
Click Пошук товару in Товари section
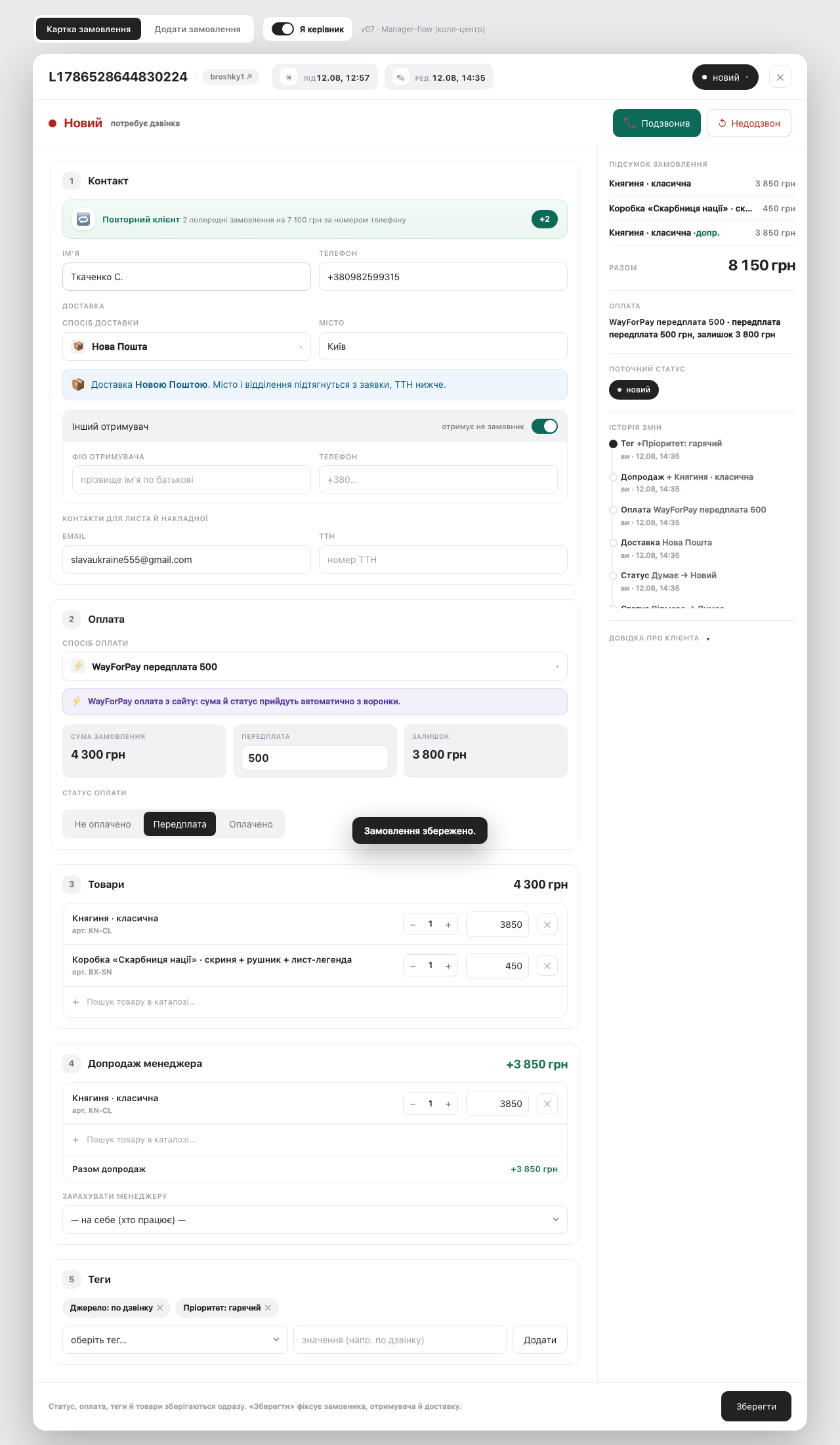[315, 1002]
